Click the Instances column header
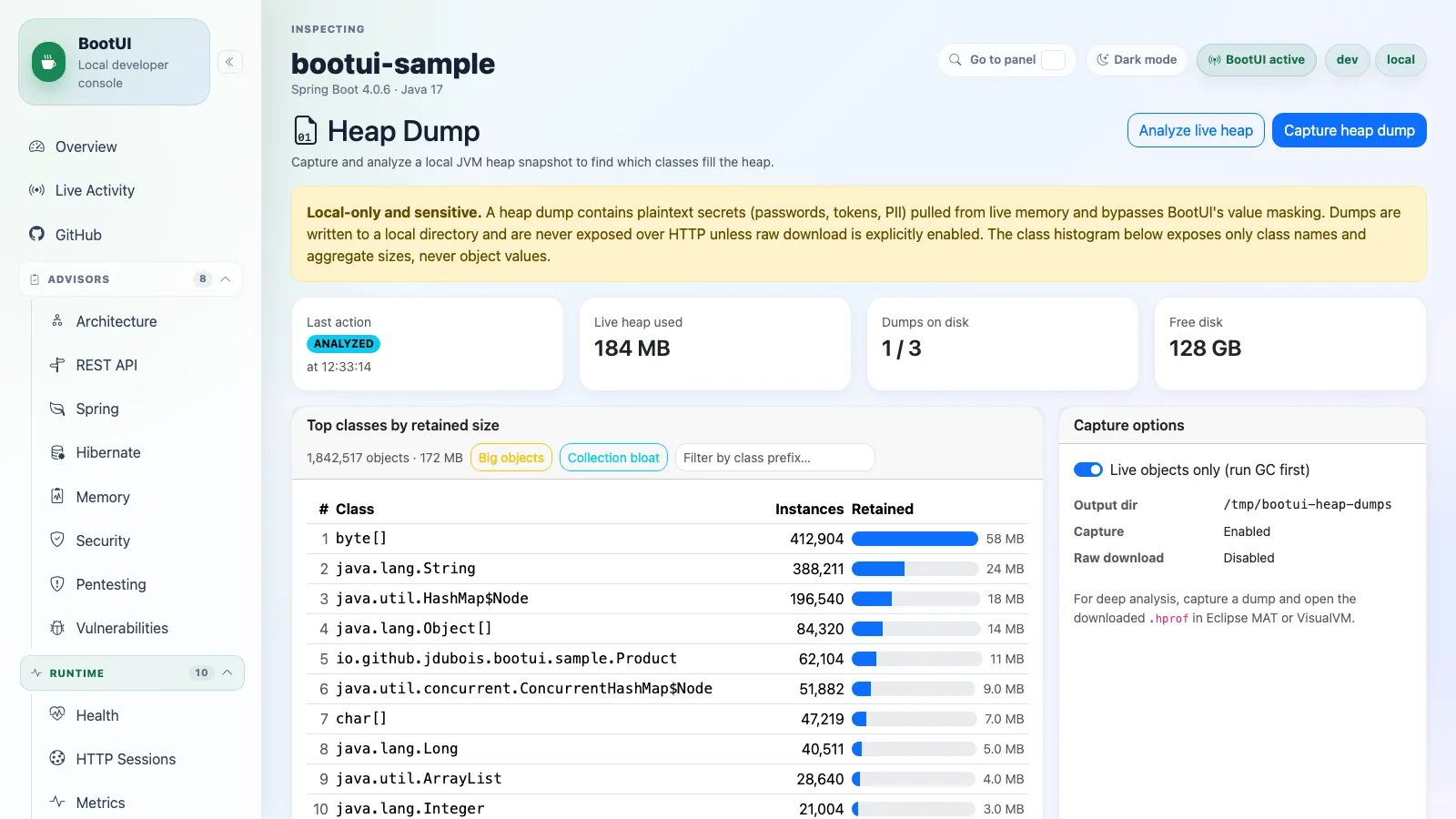 point(809,509)
